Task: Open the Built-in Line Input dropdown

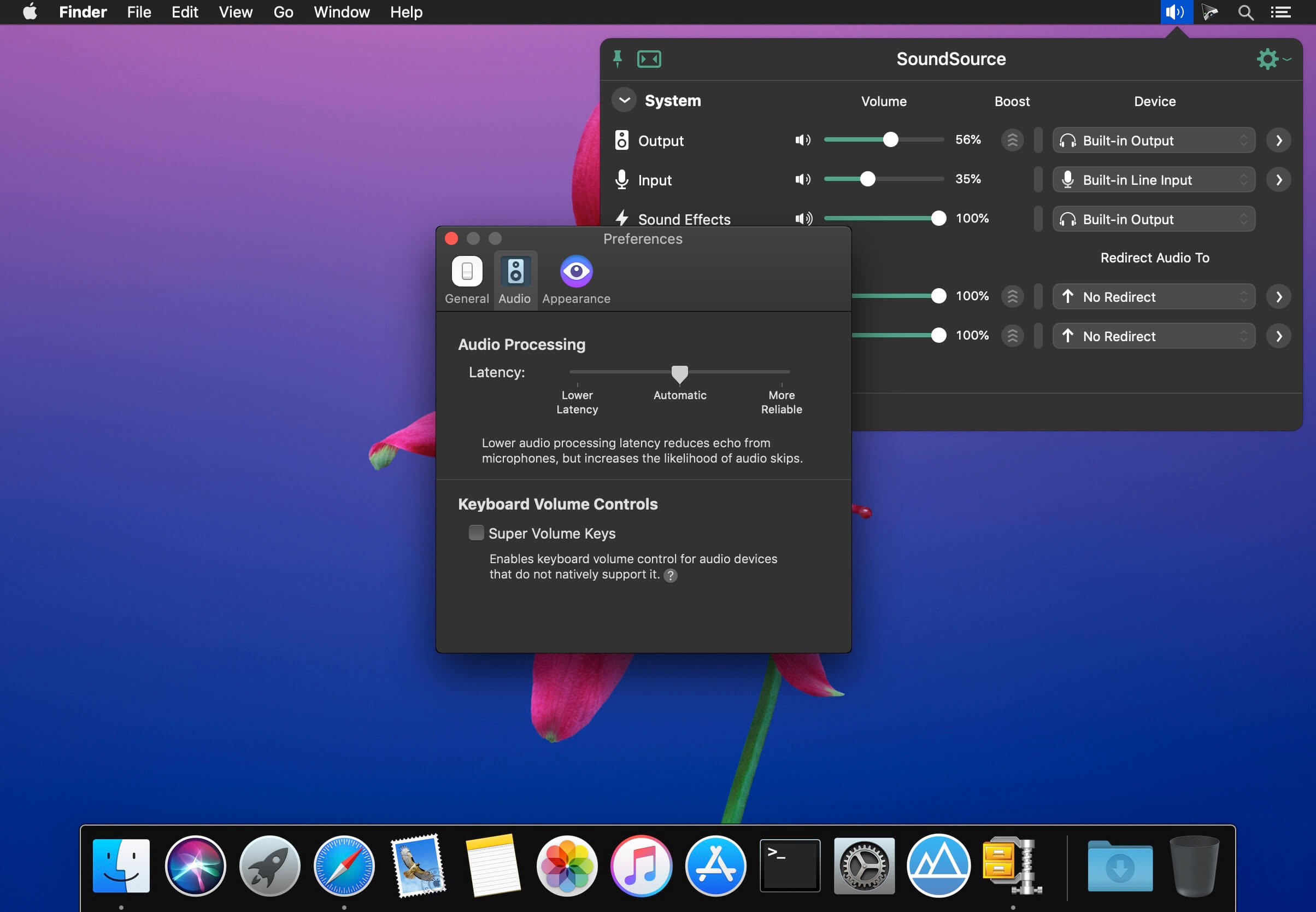Action: [1153, 180]
